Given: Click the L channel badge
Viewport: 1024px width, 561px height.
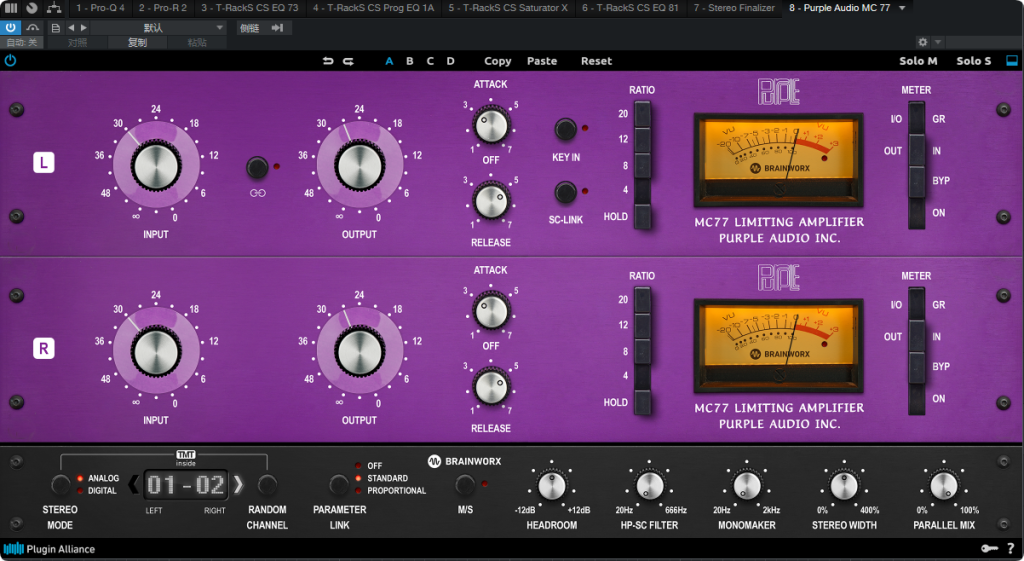Looking at the screenshot, I should [44, 163].
